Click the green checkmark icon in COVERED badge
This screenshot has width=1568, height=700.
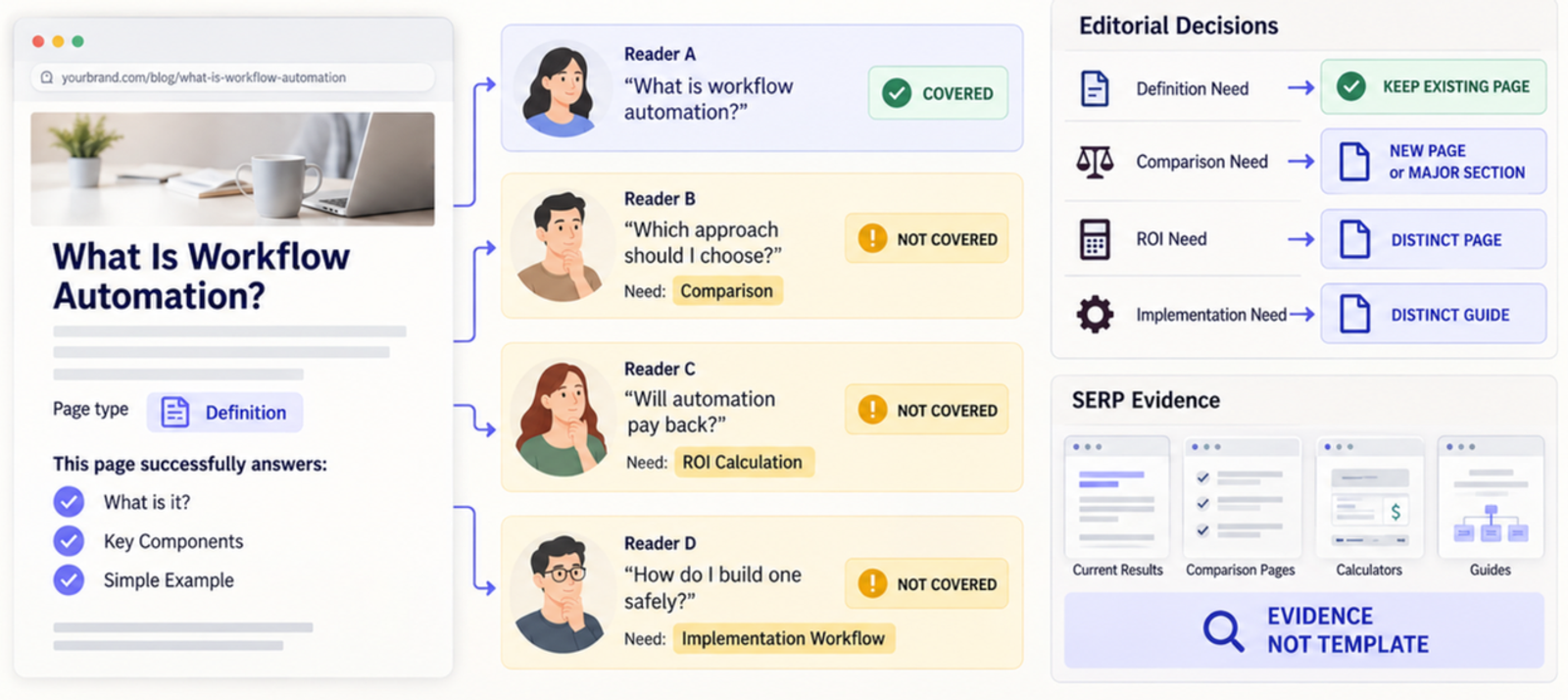(897, 93)
